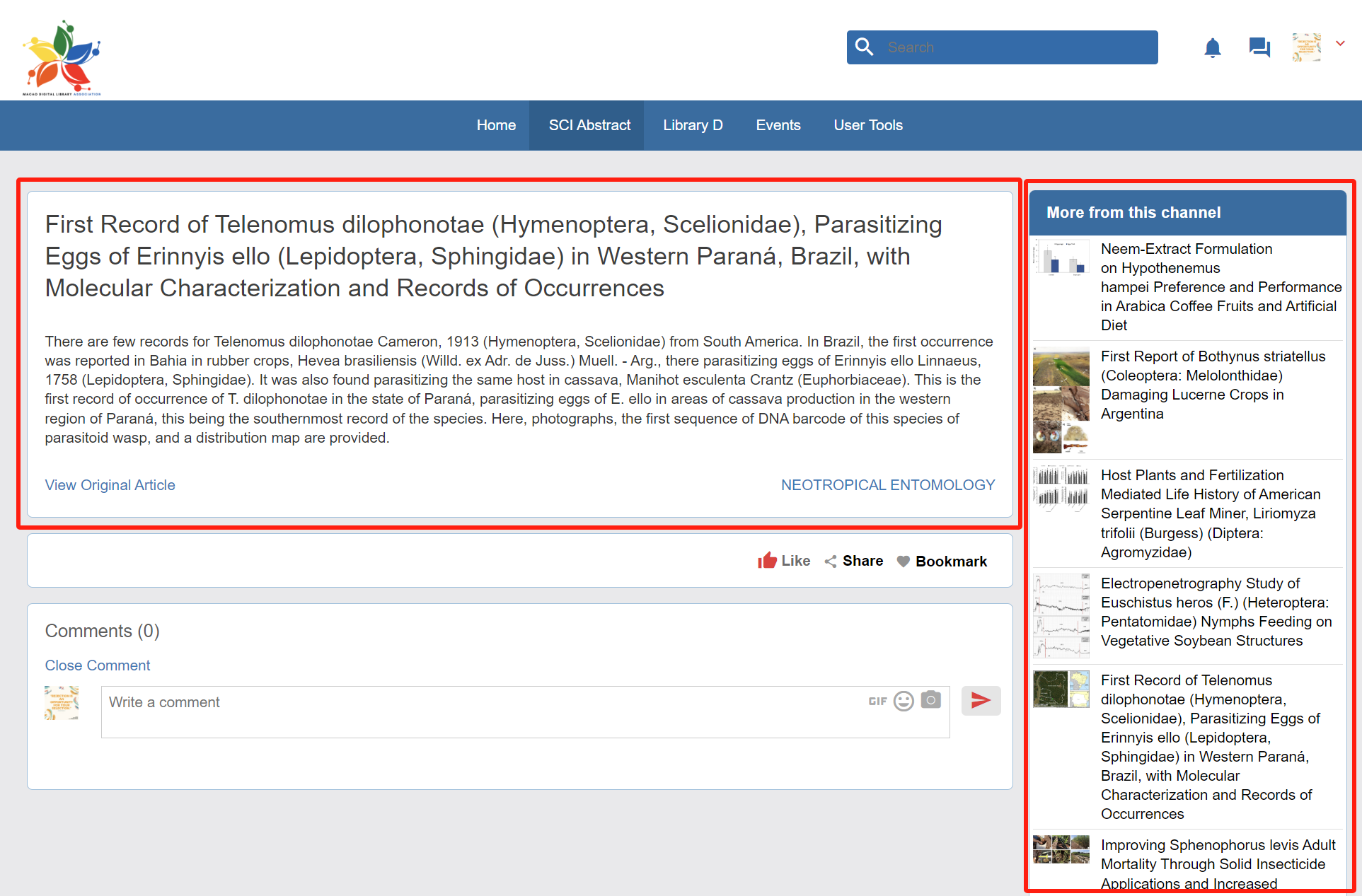Screen dimensions: 1362x896
Task: Click the Share icon
Action: pyautogui.click(x=831, y=561)
